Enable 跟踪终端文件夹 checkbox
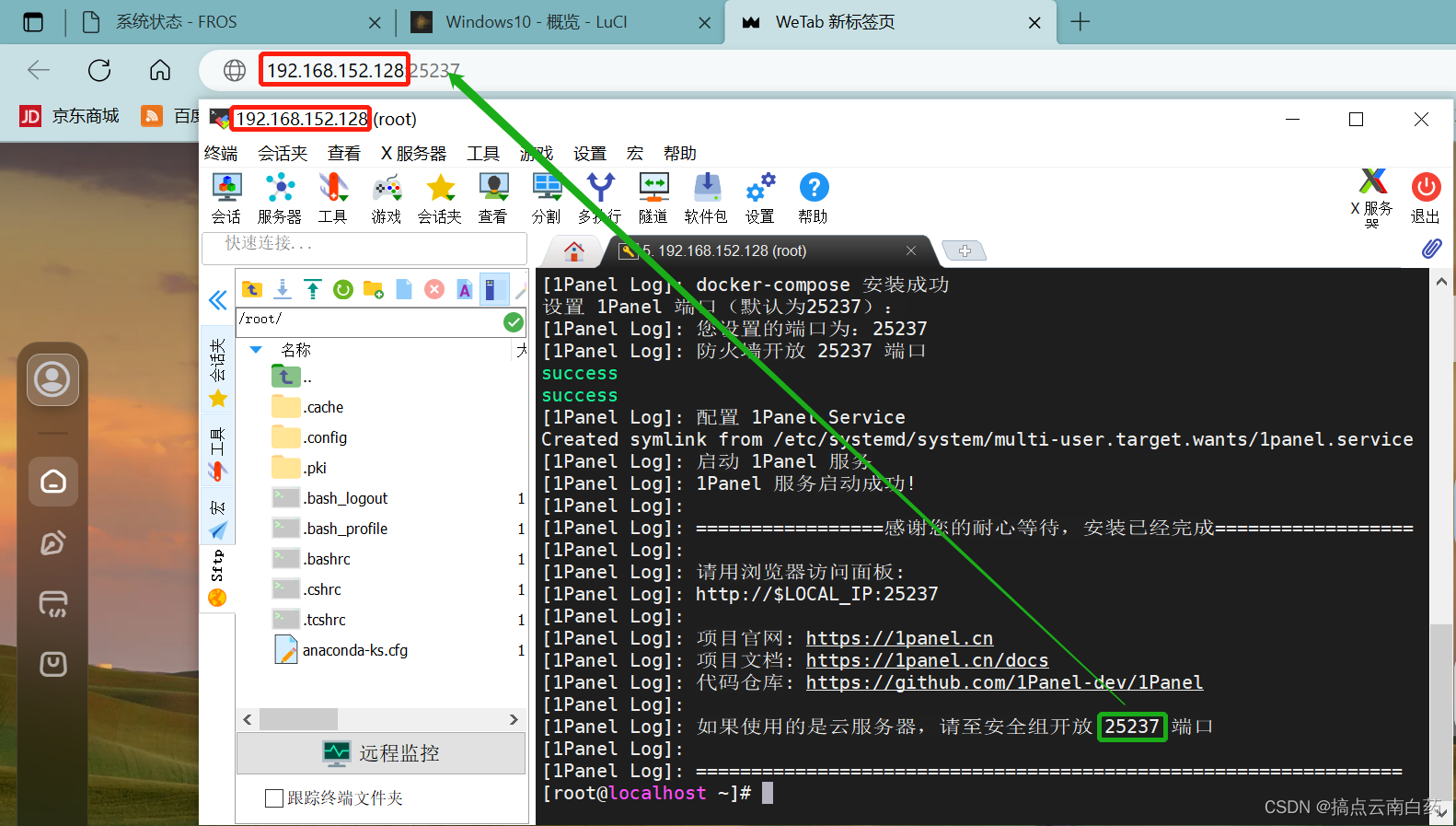 click(273, 798)
